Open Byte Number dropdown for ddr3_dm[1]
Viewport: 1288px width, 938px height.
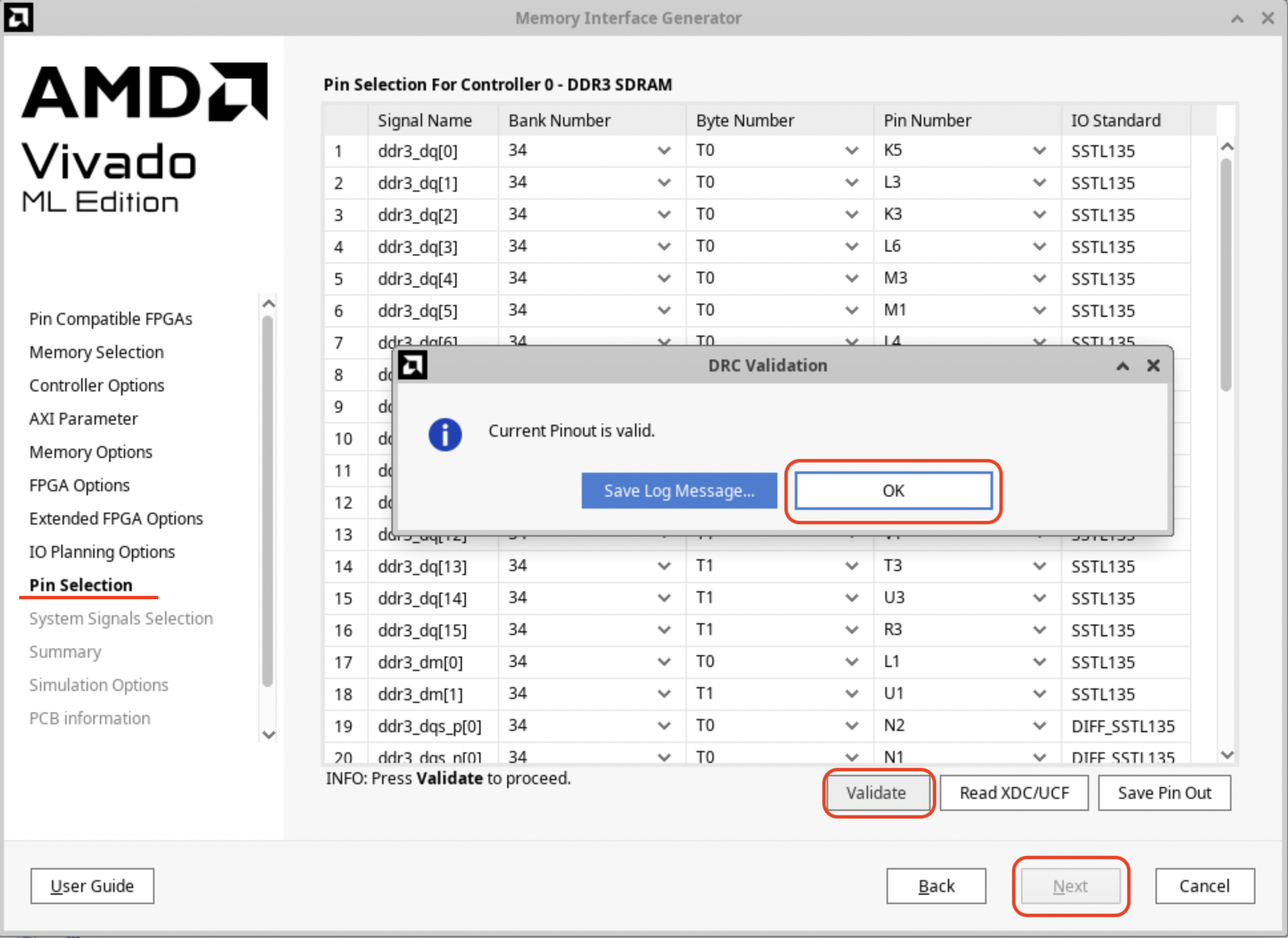coord(851,694)
